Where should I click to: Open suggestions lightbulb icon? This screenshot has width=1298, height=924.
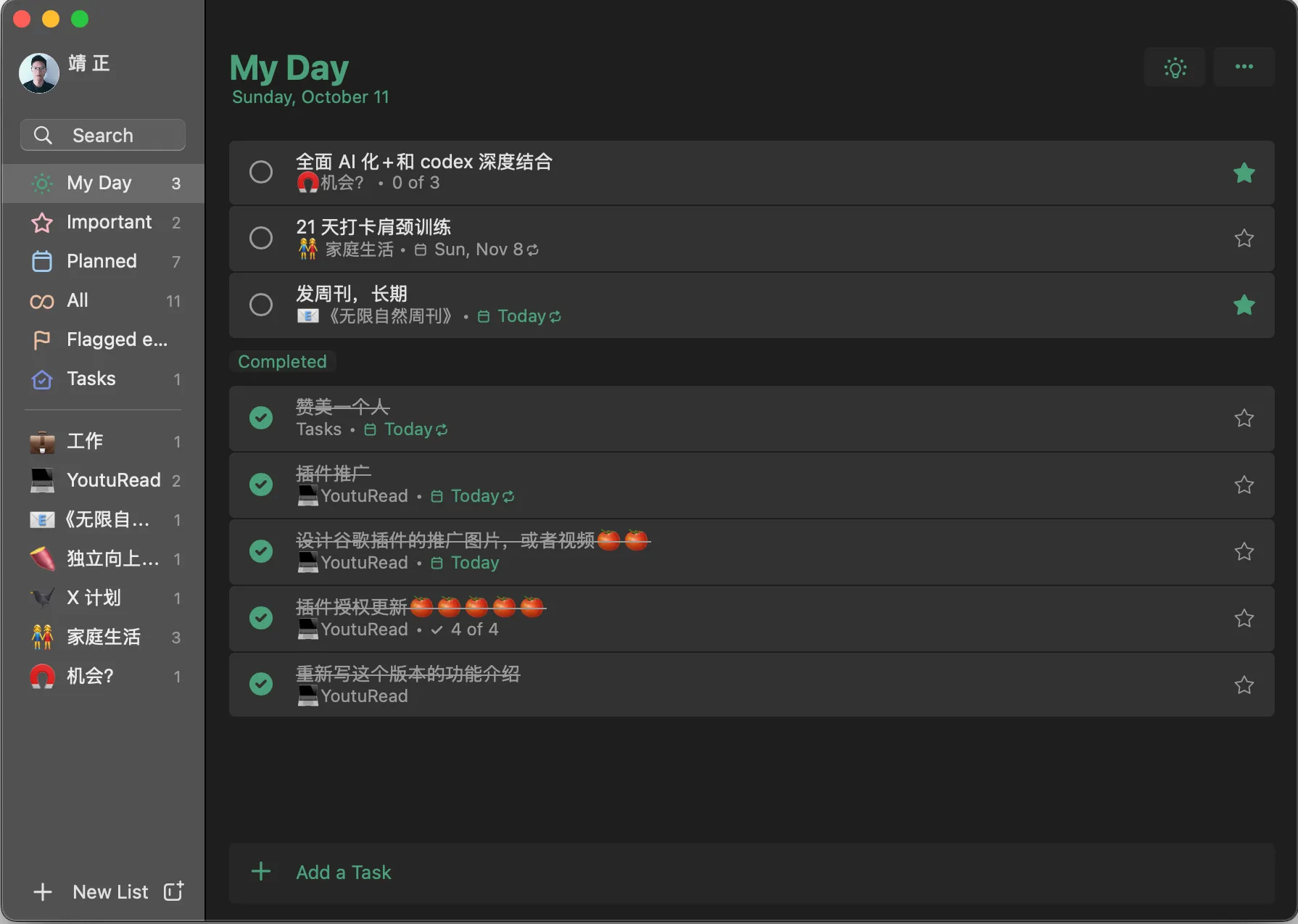click(1175, 67)
